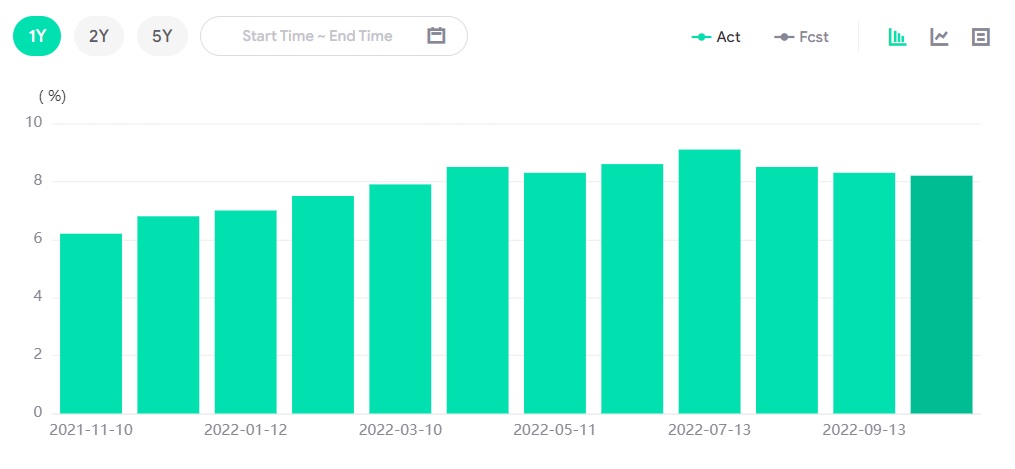Switch to line chart view
This screenshot has width=1015, height=469.
939,37
